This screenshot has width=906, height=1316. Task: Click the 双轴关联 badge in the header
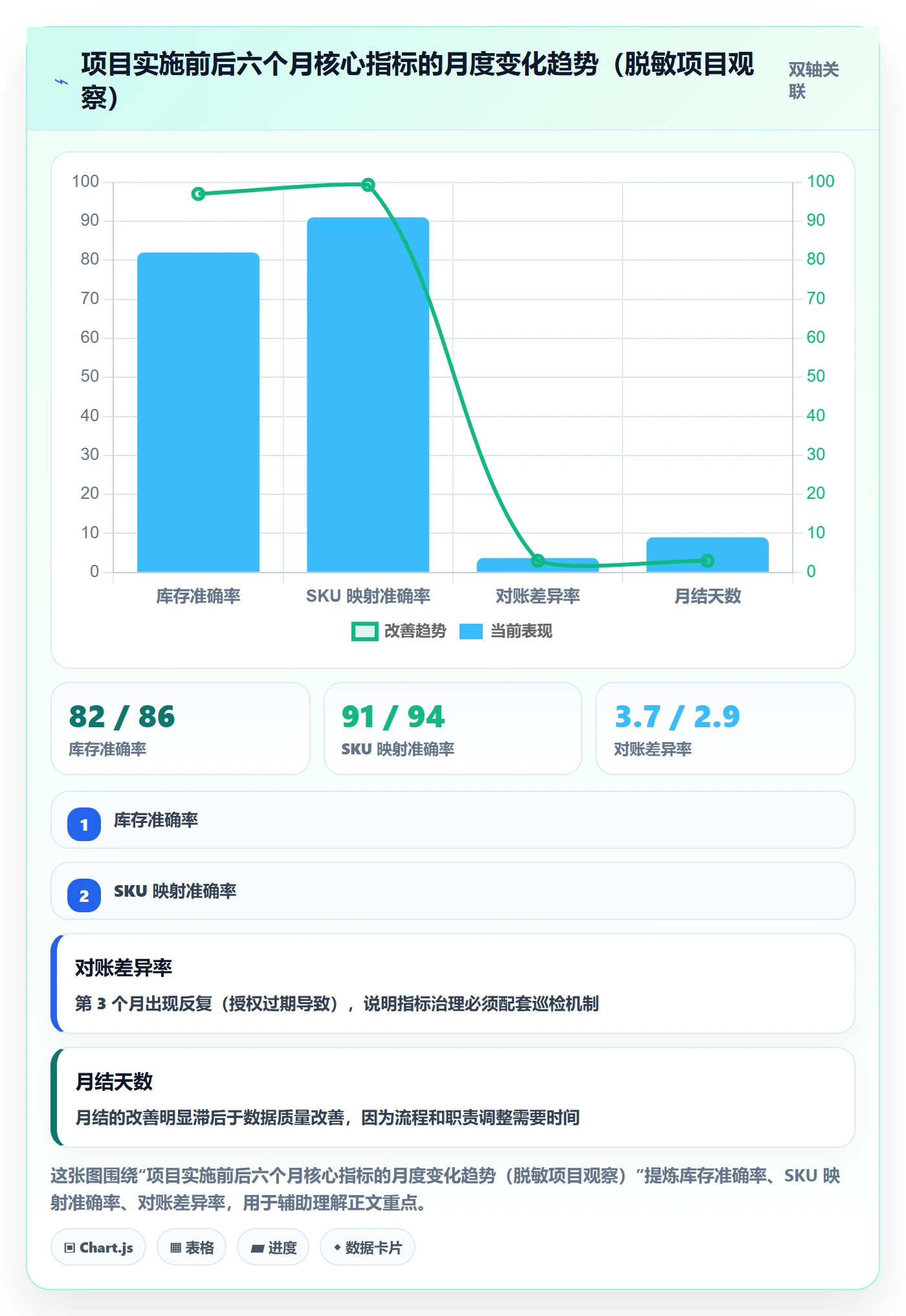tap(813, 80)
